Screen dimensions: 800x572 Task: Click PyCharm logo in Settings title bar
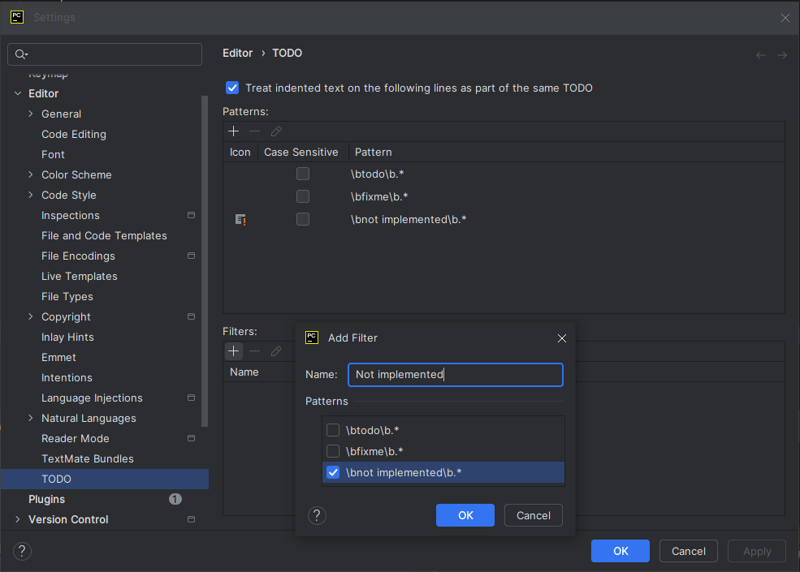point(17,17)
